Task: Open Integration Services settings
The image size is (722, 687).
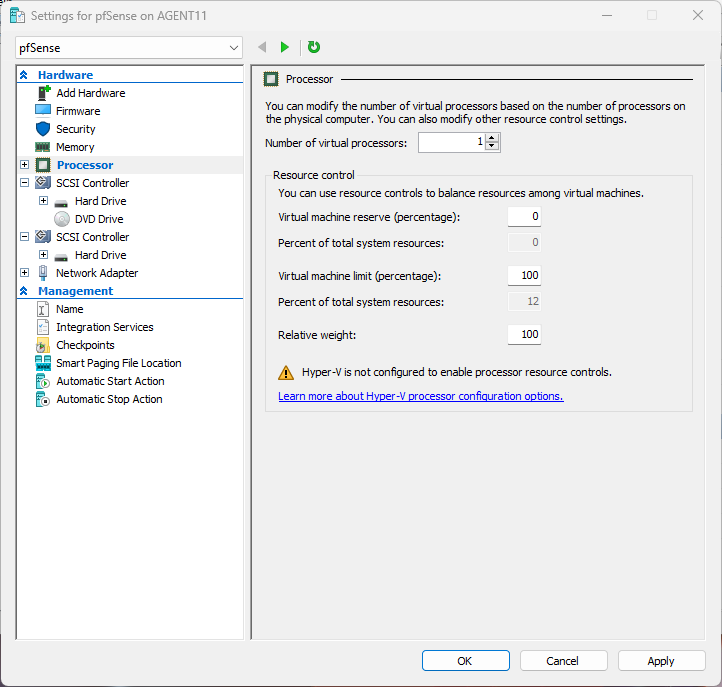Action: [x=104, y=327]
